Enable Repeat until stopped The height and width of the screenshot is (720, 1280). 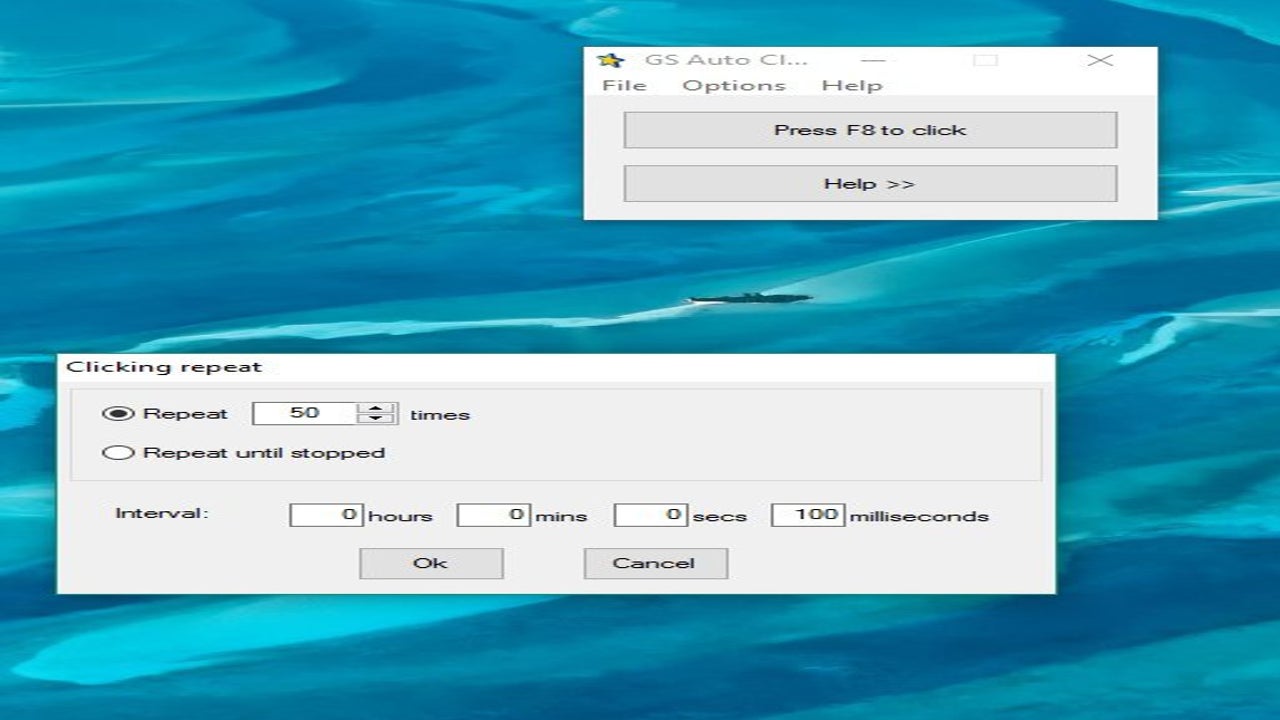click(119, 451)
